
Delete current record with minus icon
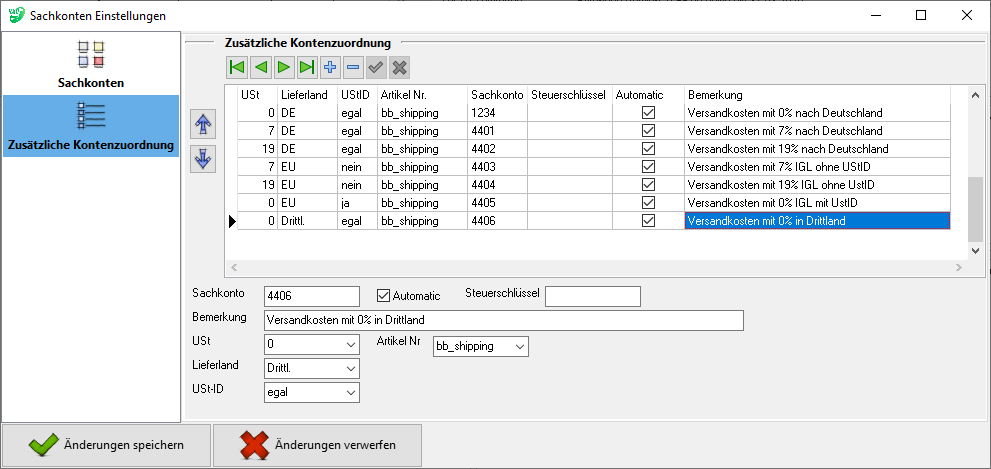click(352, 67)
